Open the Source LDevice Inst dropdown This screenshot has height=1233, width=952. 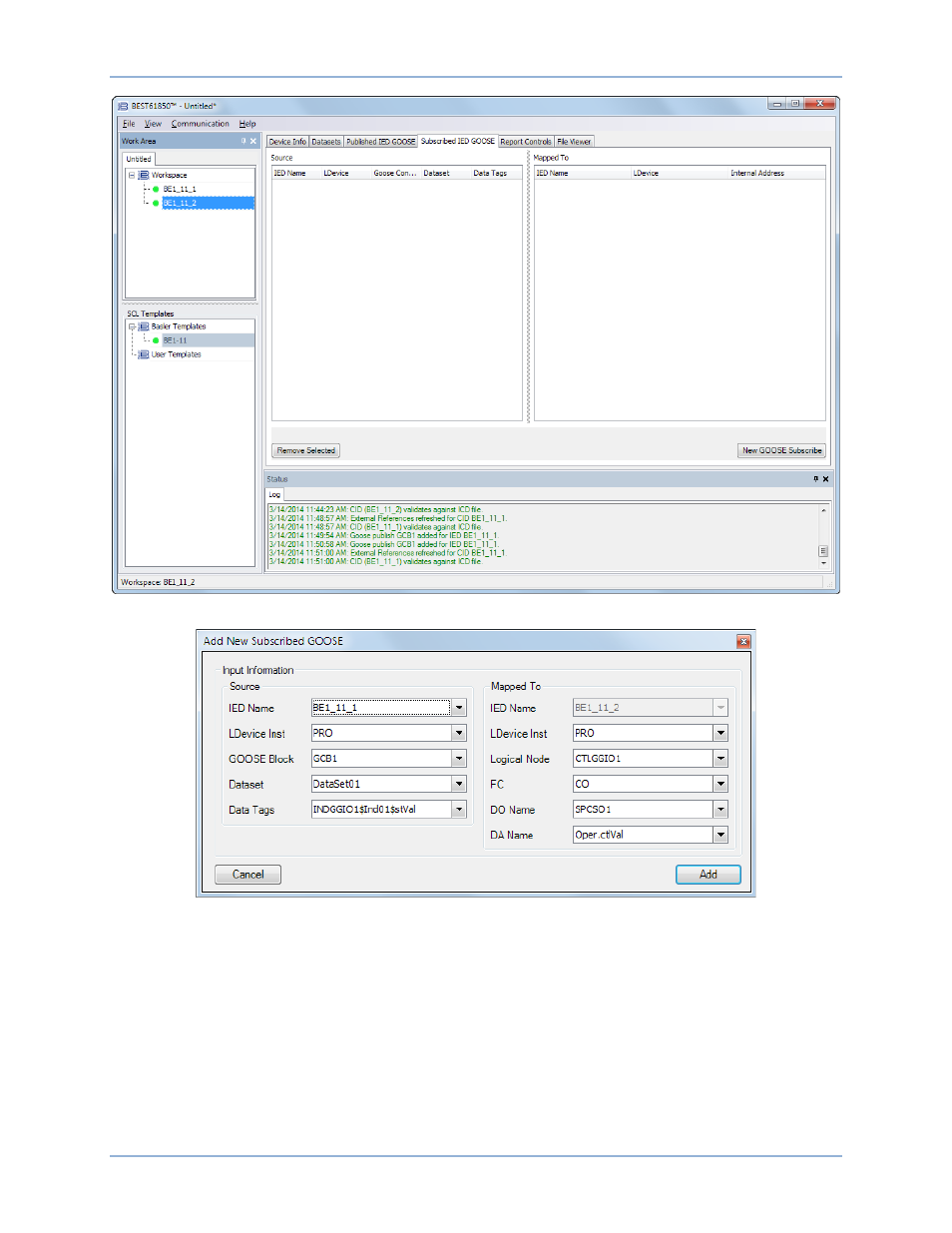tap(459, 733)
